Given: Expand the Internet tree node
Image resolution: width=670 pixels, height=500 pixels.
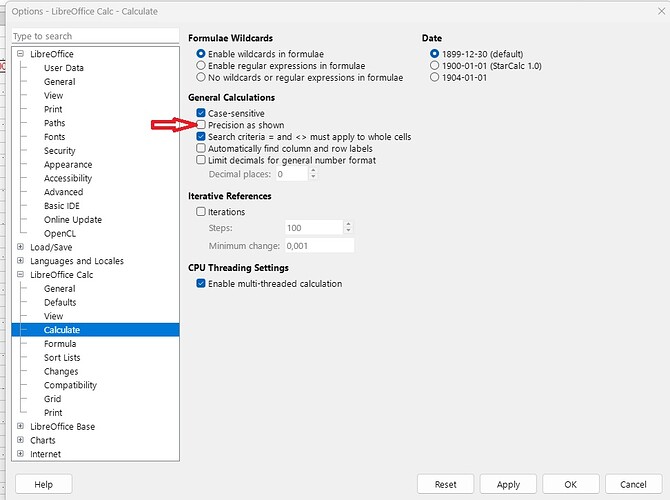Looking at the screenshot, I should [x=20, y=454].
